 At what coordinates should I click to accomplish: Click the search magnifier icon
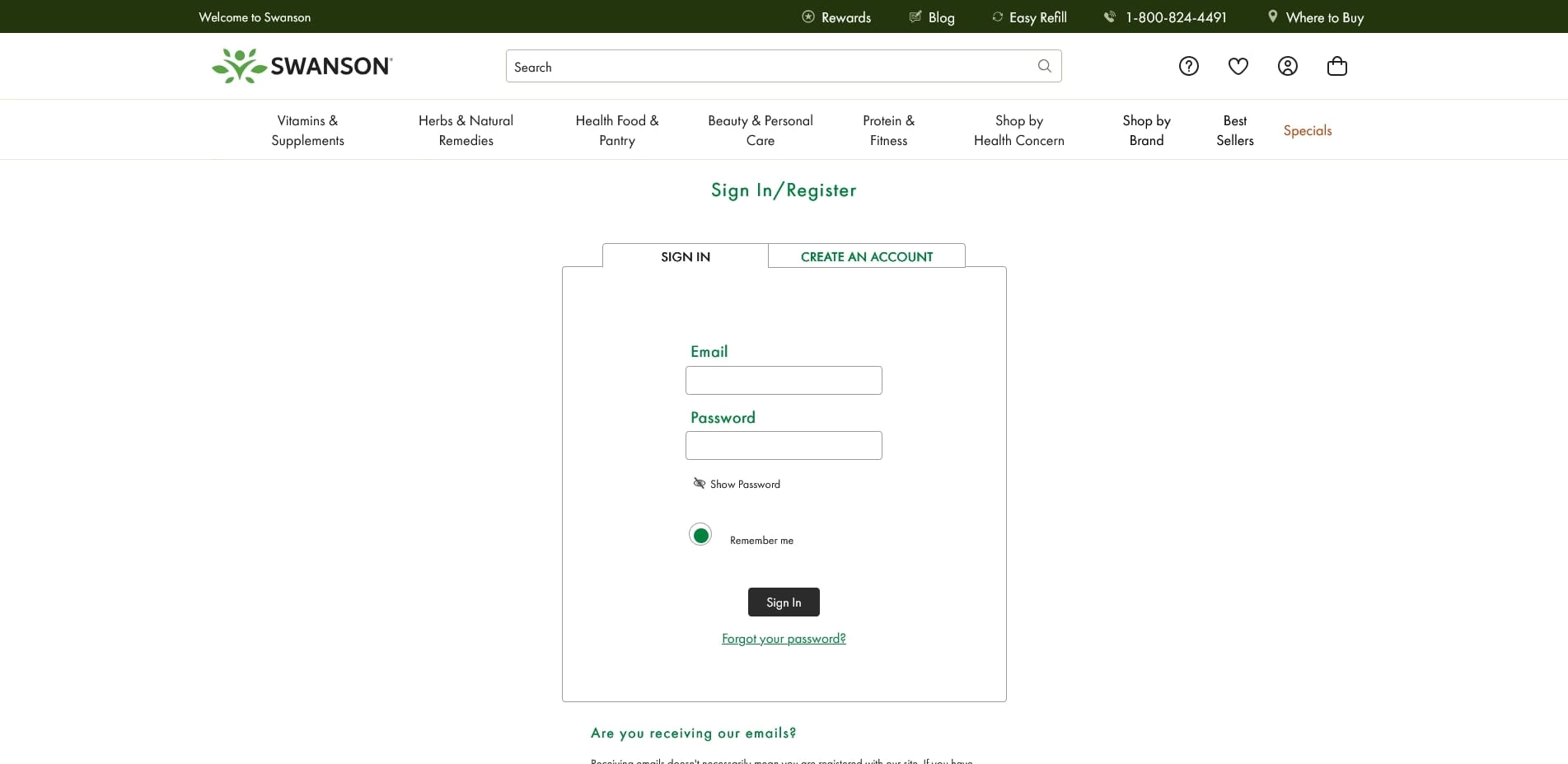(1044, 66)
